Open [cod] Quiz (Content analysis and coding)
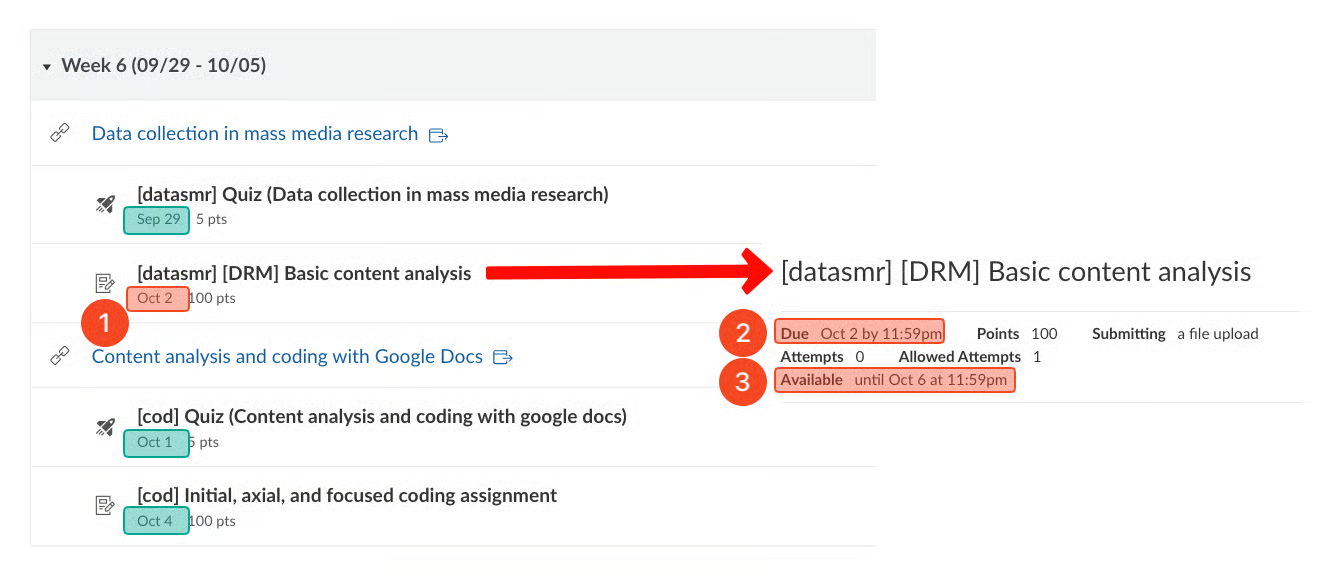Viewport: 1323px width, 576px height. [x=381, y=416]
